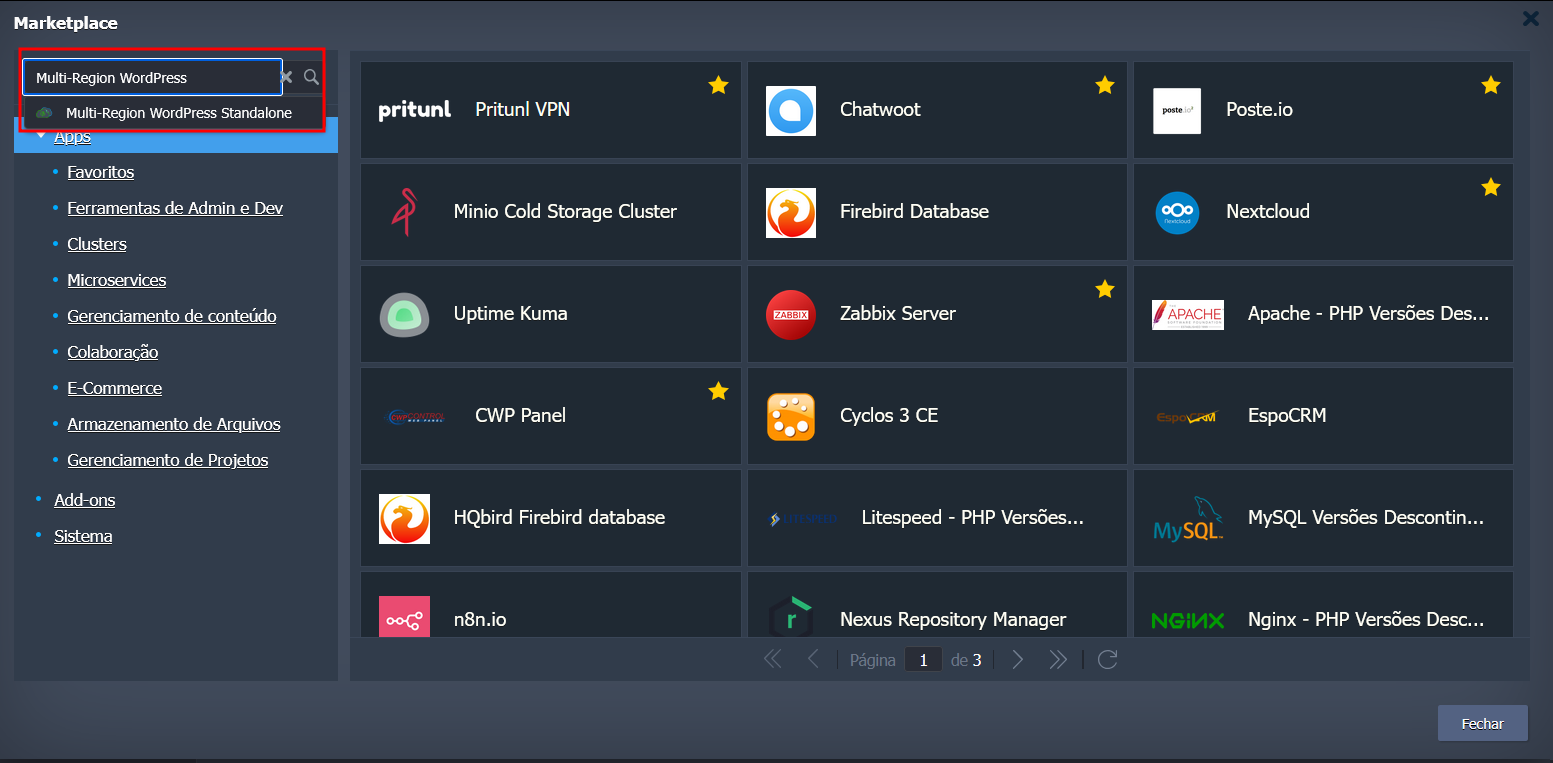
Task: Click the Uptime Kuma title text
Action: (x=510, y=314)
